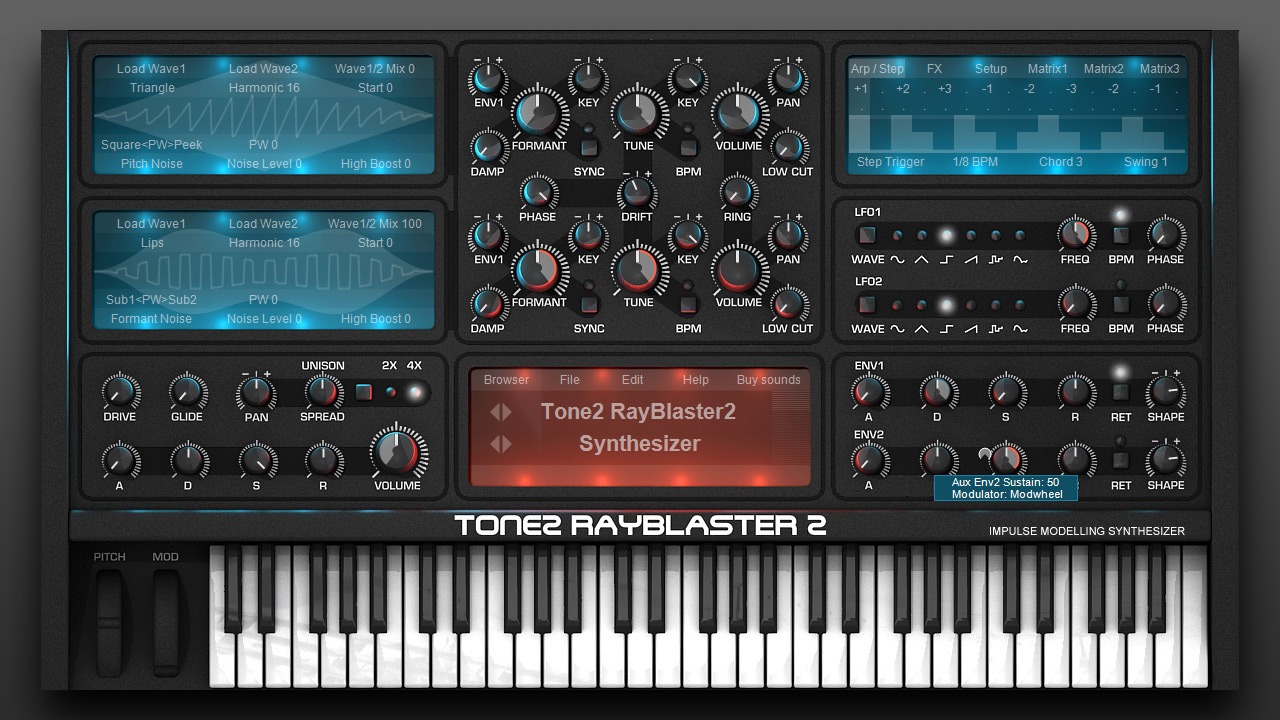Click the PITCH wheel
Screen dimensions: 1280x720
110,621
